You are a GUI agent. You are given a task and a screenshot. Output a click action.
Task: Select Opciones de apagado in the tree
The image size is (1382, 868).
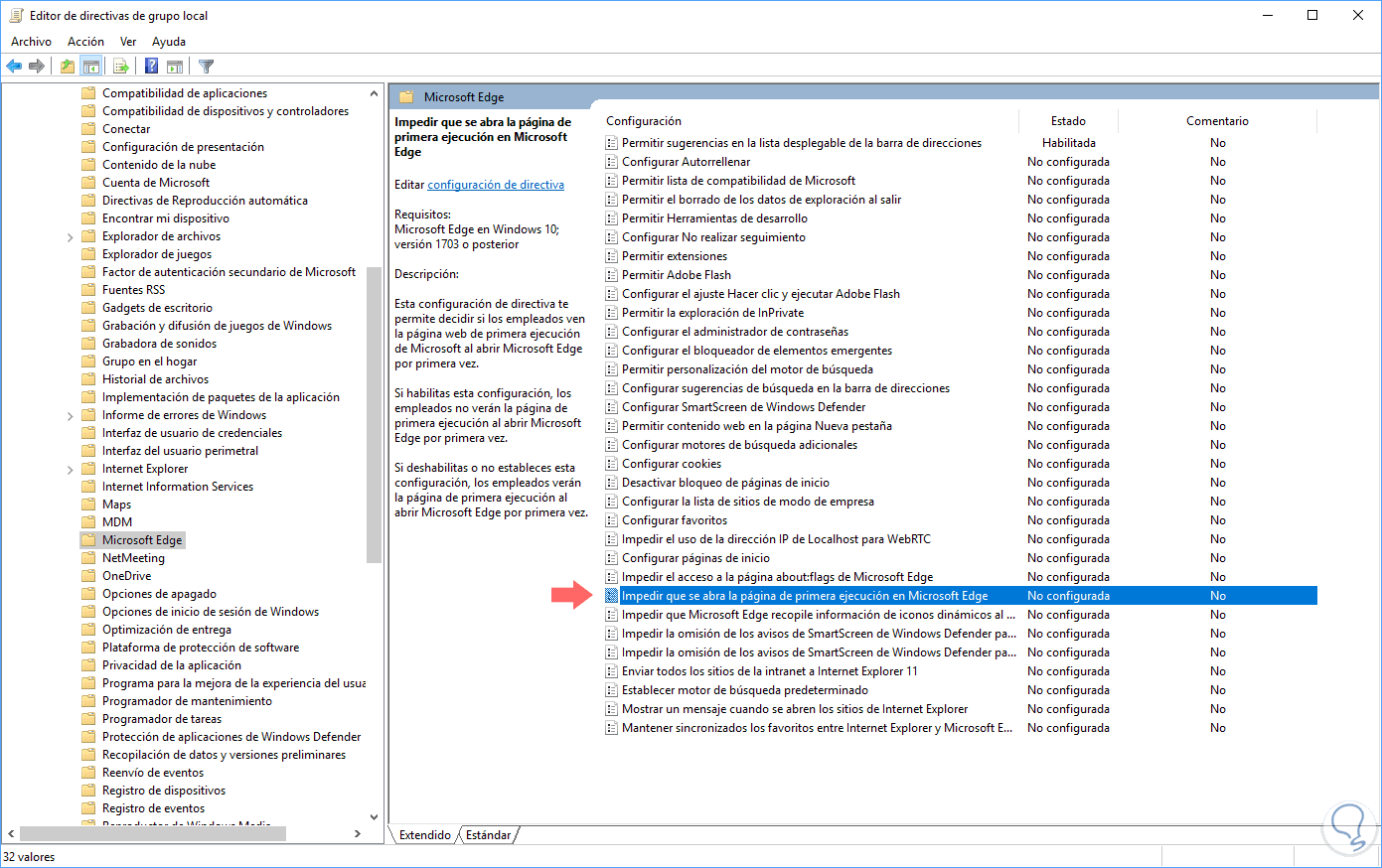159,594
